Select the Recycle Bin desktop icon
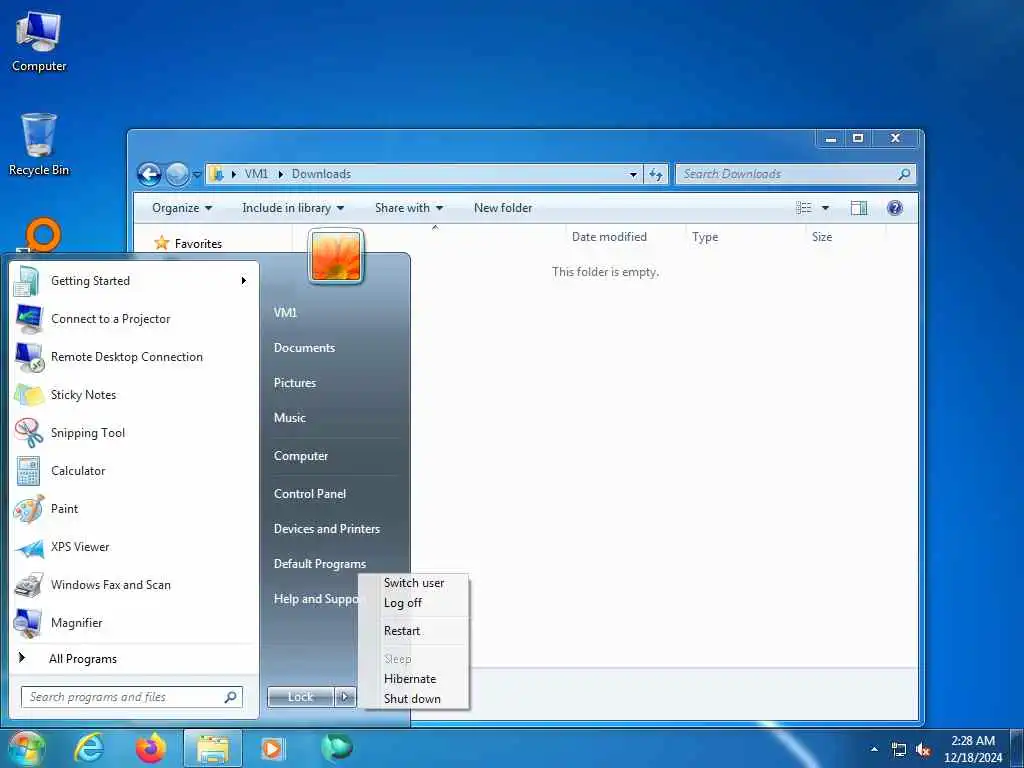 pos(39,144)
